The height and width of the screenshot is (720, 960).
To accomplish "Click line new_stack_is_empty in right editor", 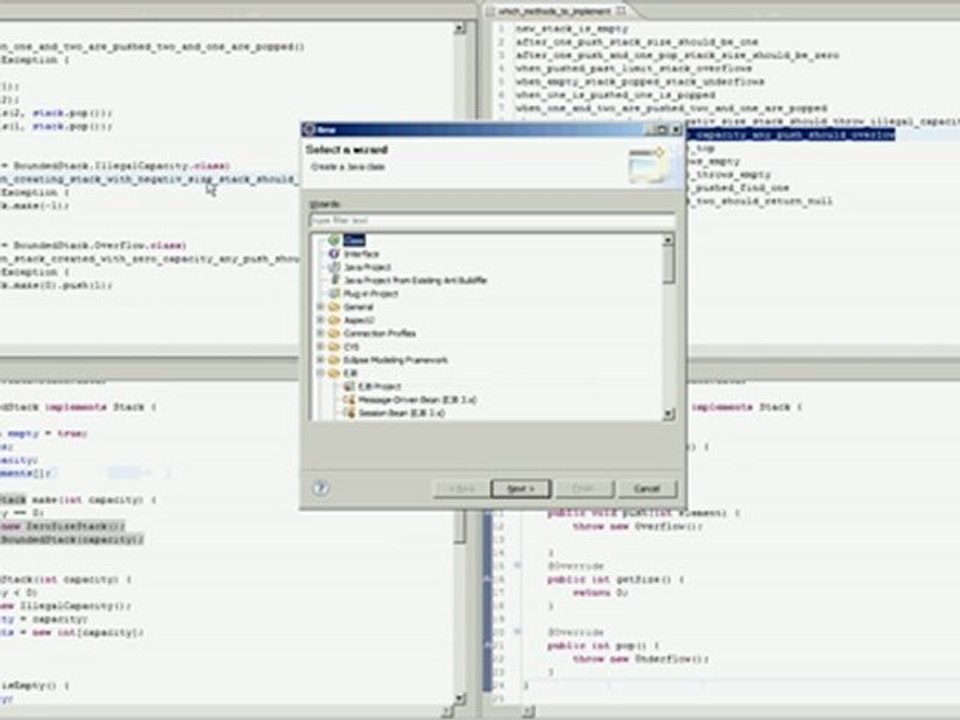I will click(x=572, y=28).
